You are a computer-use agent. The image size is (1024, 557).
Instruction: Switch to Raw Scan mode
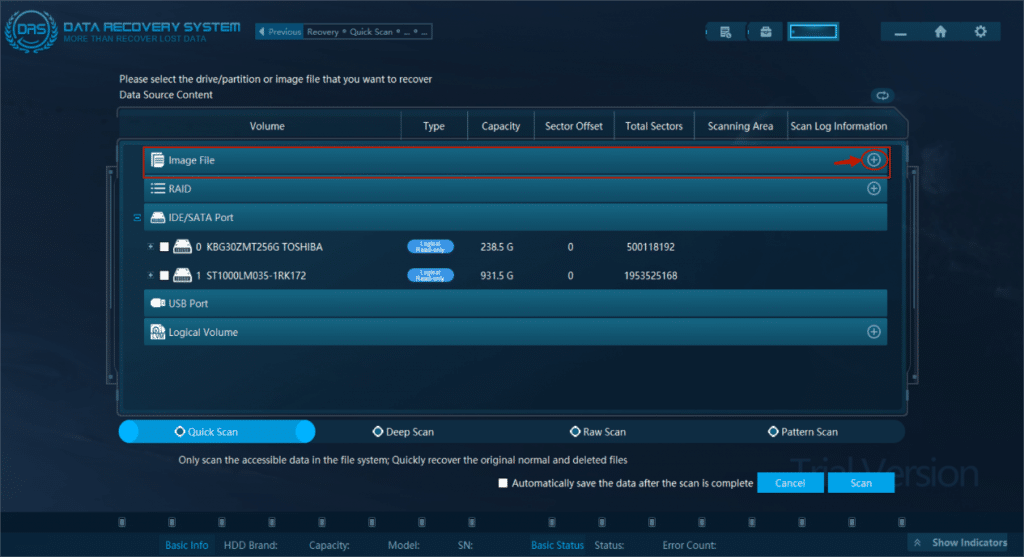click(597, 432)
